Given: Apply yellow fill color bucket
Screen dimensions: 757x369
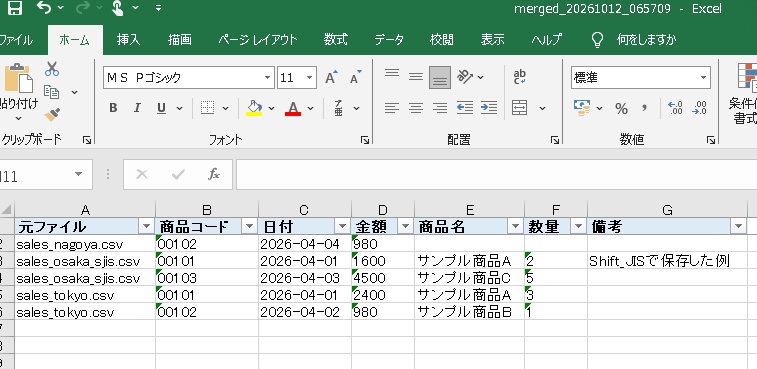Looking at the screenshot, I should [x=254, y=108].
